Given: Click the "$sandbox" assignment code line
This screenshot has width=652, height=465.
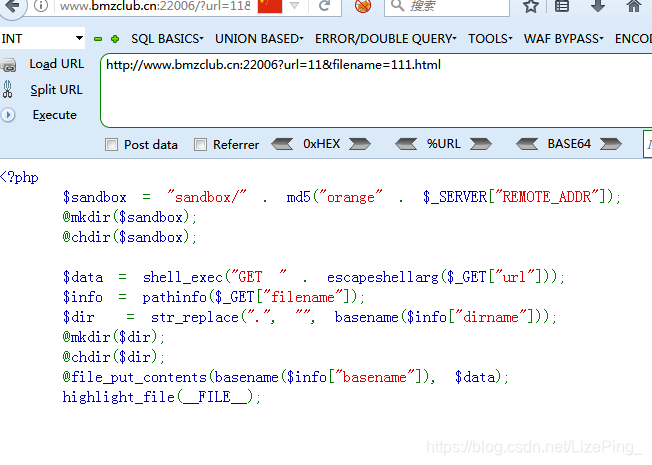Looking at the screenshot, I should click(x=341, y=197).
